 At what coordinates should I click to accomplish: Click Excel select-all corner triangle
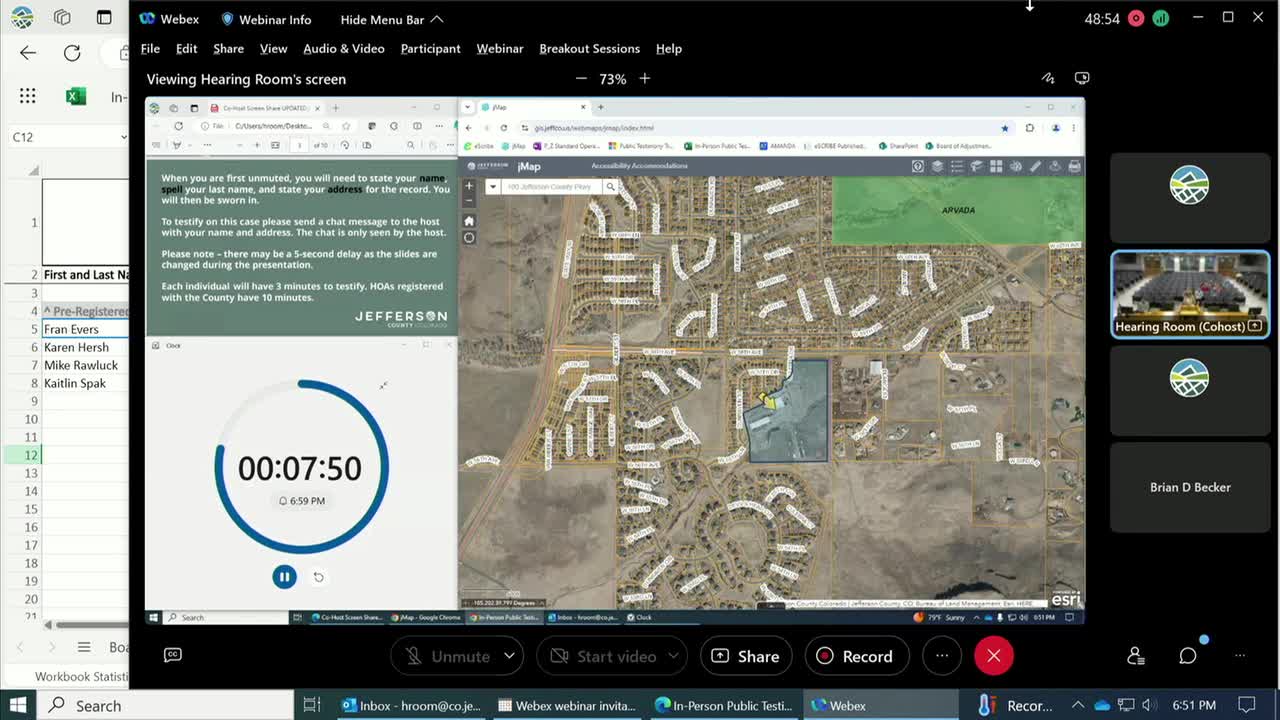33,171
